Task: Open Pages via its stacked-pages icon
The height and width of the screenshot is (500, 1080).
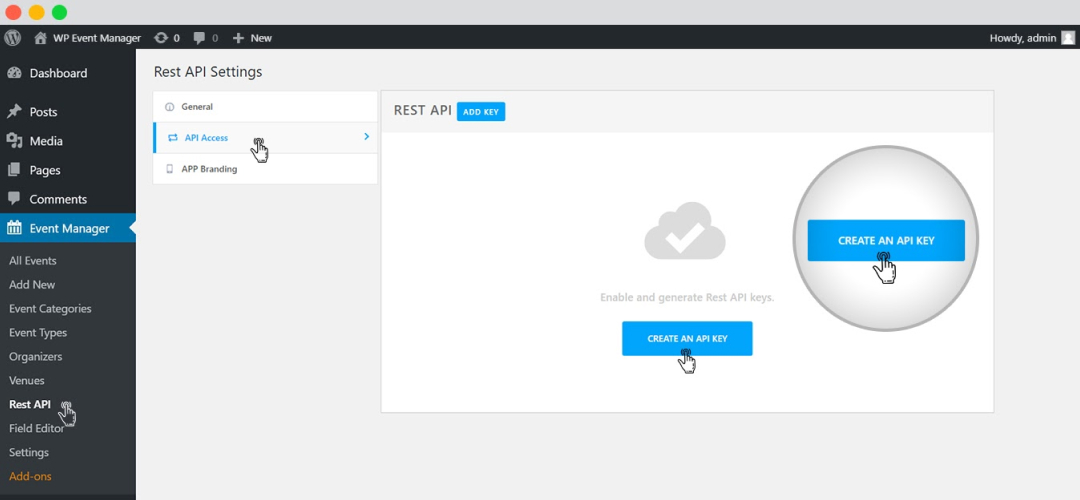Action: coord(14,169)
